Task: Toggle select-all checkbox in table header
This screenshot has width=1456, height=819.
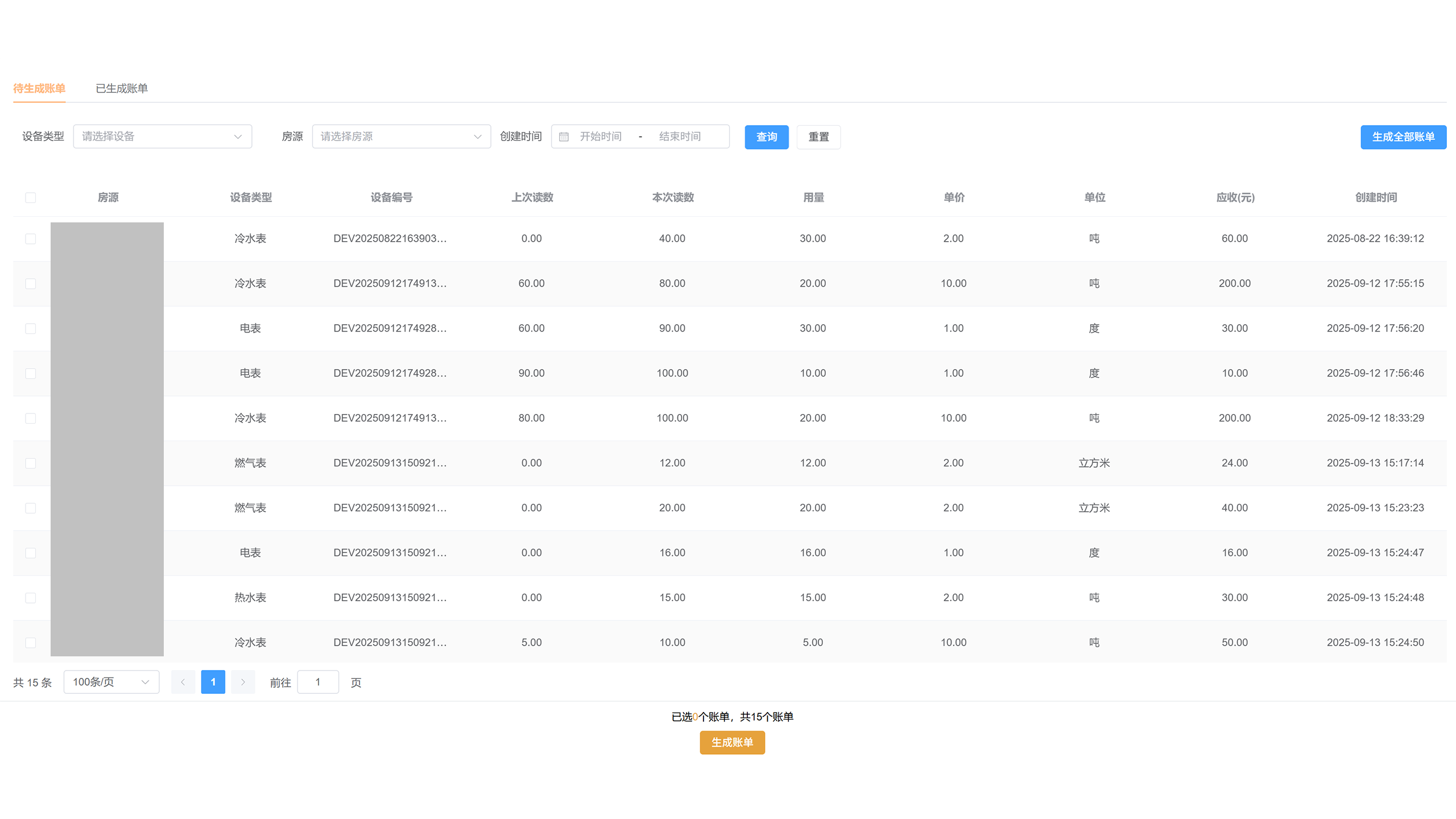Action: point(31,197)
